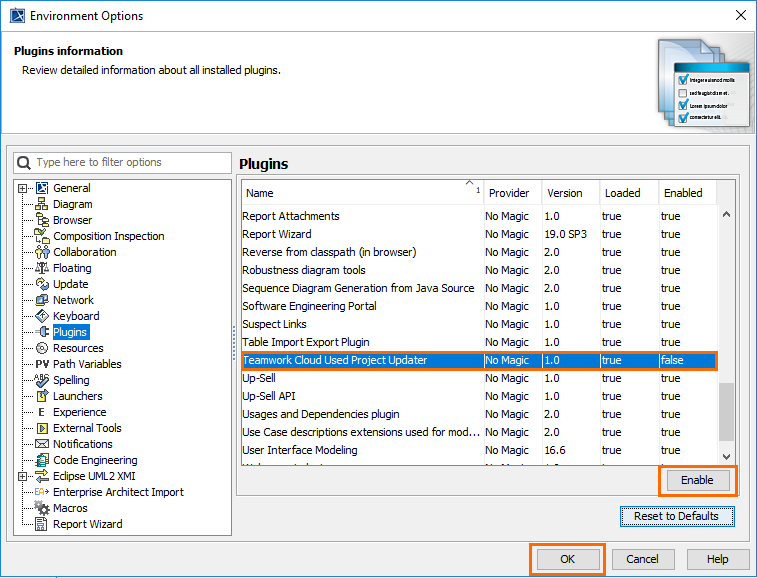Click the Keyboard options icon
The image size is (757, 578).
[x=42, y=316]
